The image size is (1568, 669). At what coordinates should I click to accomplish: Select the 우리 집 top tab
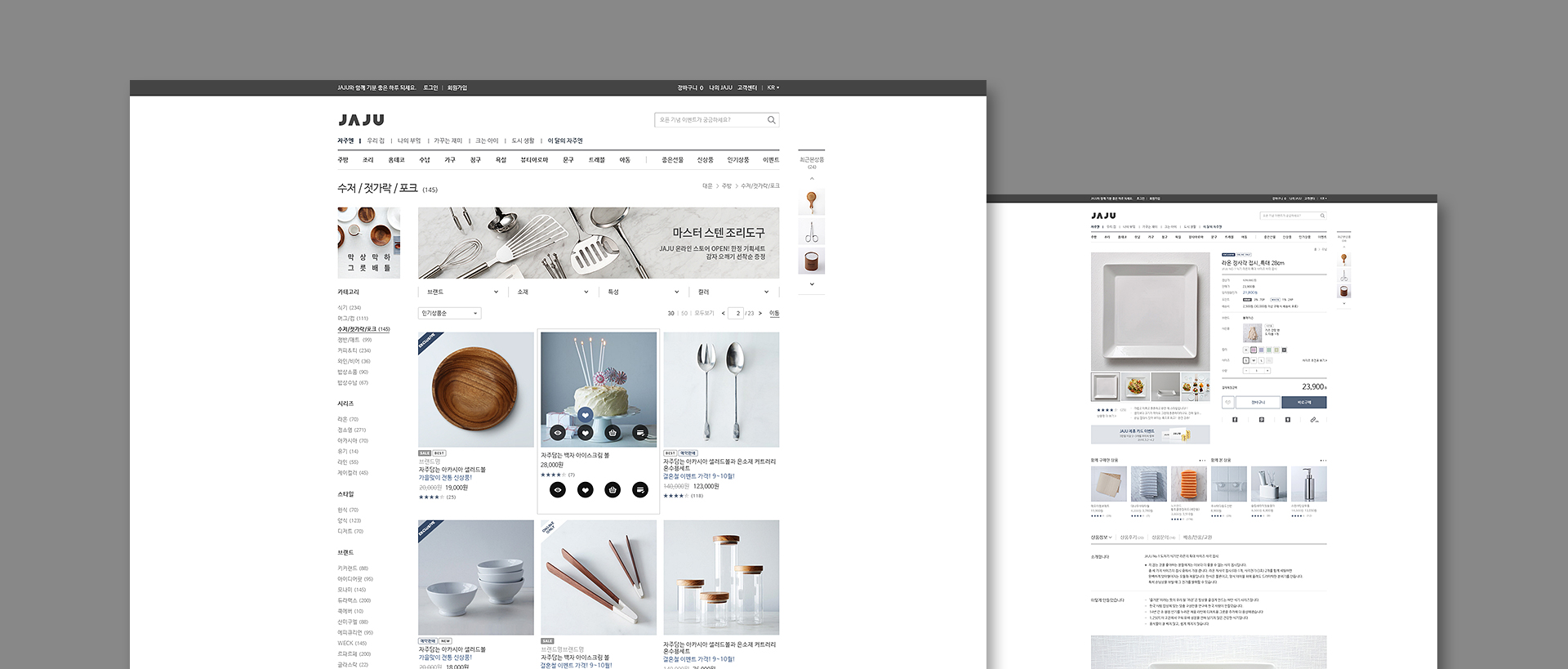click(x=376, y=140)
